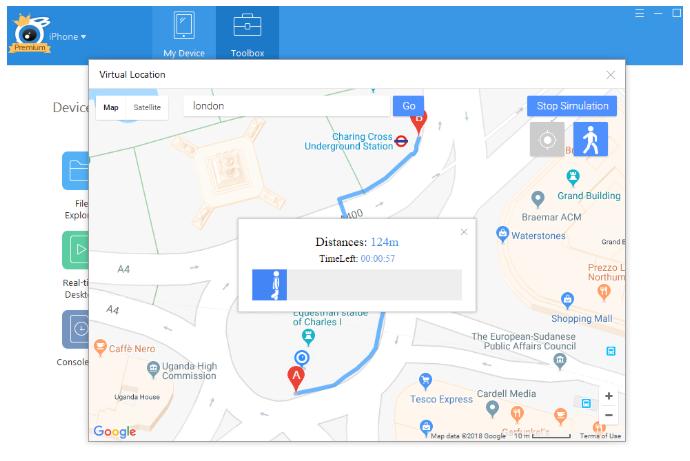Expand the iPhone device dropdown
This screenshot has height=461, width=690.
click(x=67, y=37)
